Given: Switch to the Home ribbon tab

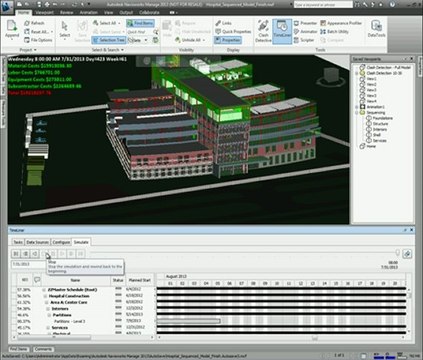Looking at the screenshot, I should click(23, 12).
